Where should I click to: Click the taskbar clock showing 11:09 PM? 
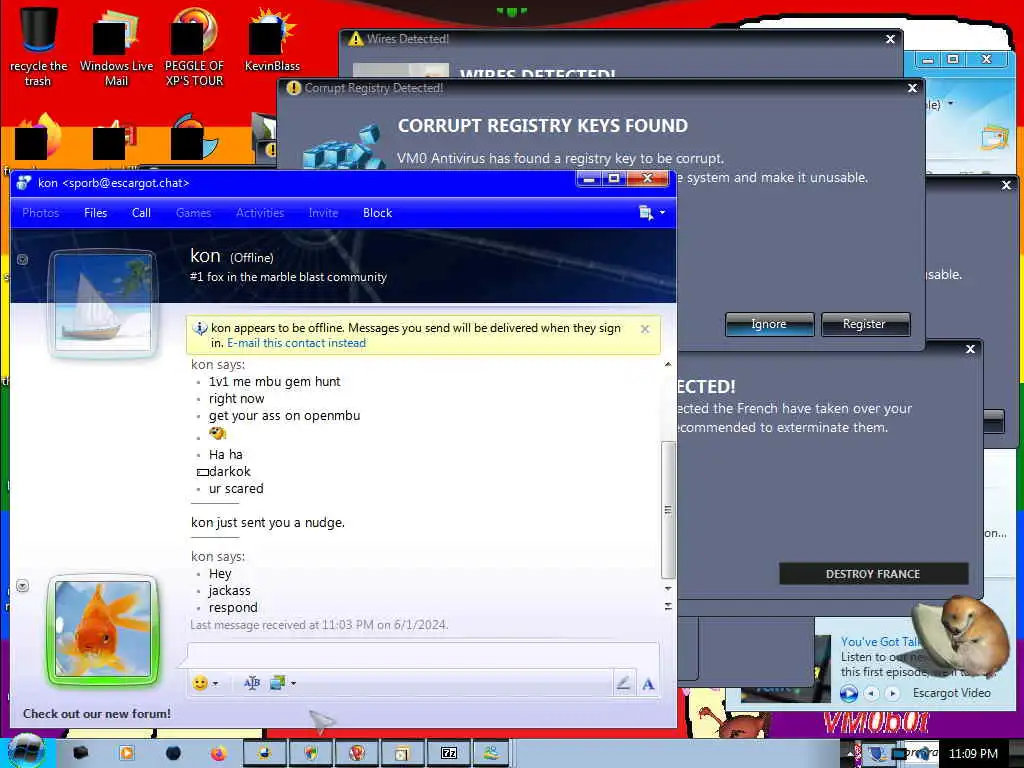(973, 754)
